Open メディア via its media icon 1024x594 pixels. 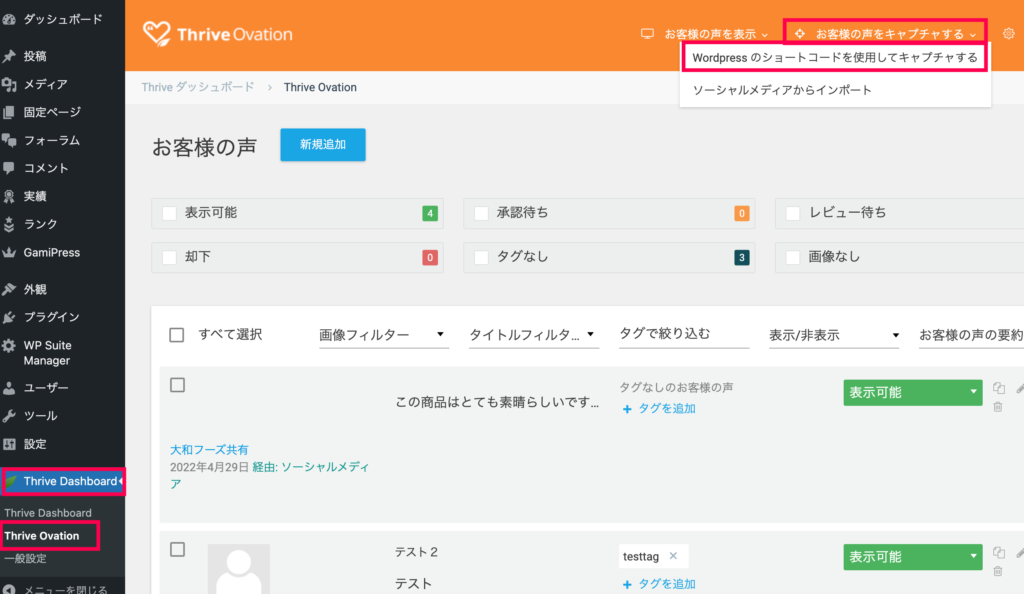(9, 84)
